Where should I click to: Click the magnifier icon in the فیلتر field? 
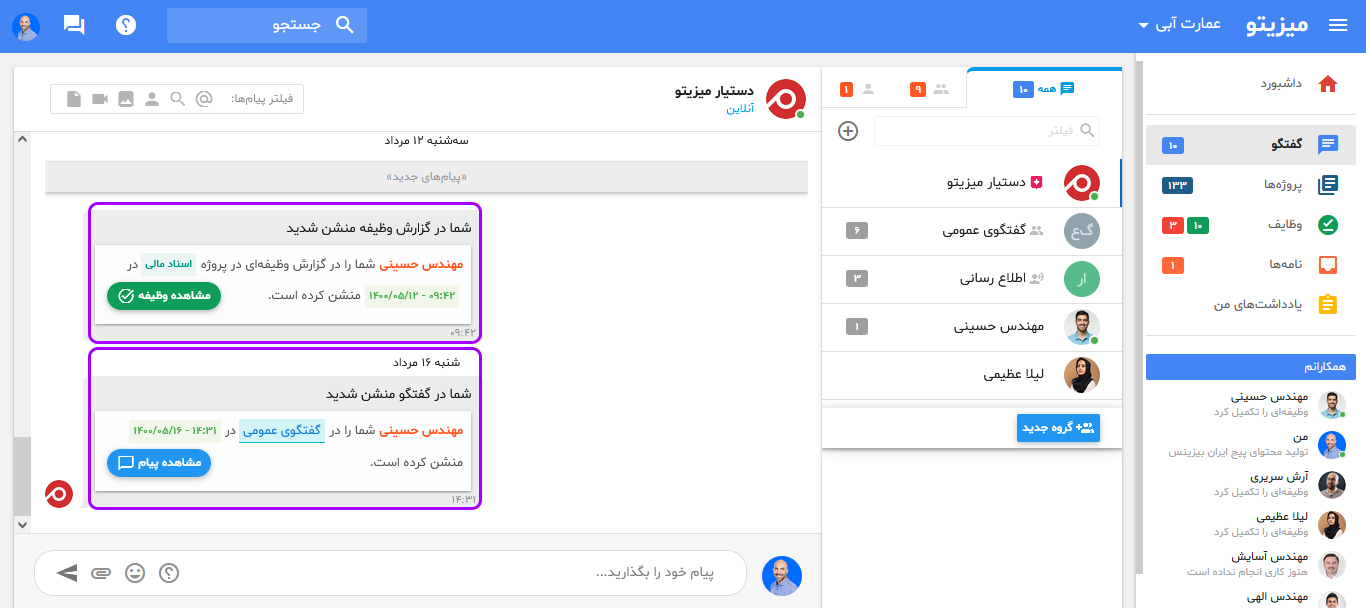(x=1088, y=130)
